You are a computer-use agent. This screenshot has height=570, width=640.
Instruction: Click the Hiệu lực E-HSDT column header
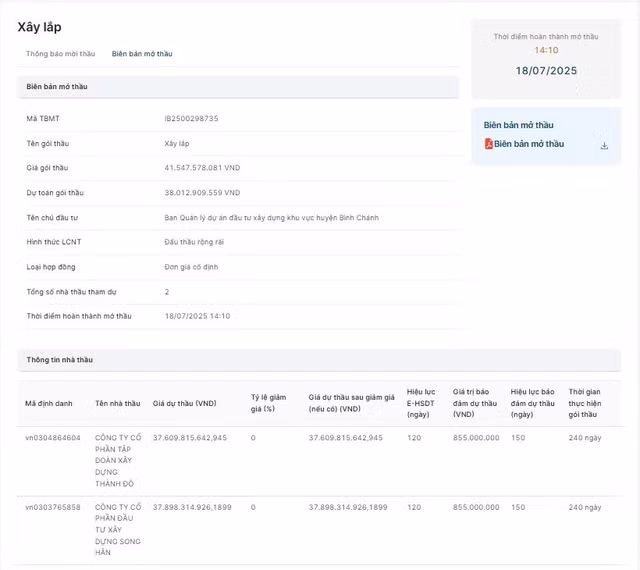pyautogui.click(x=421, y=403)
